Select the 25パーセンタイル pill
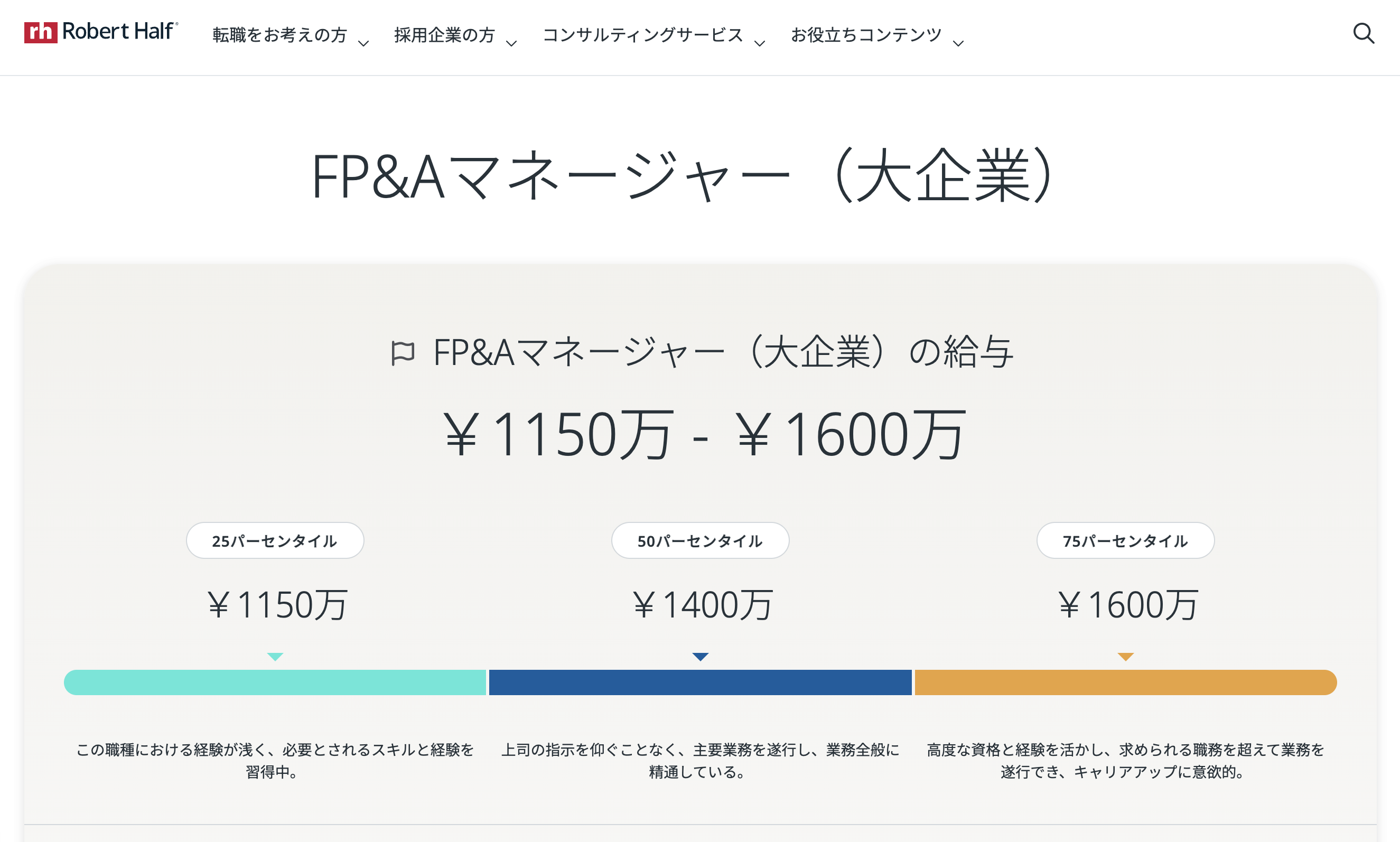The height and width of the screenshot is (842, 1400). point(275,541)
